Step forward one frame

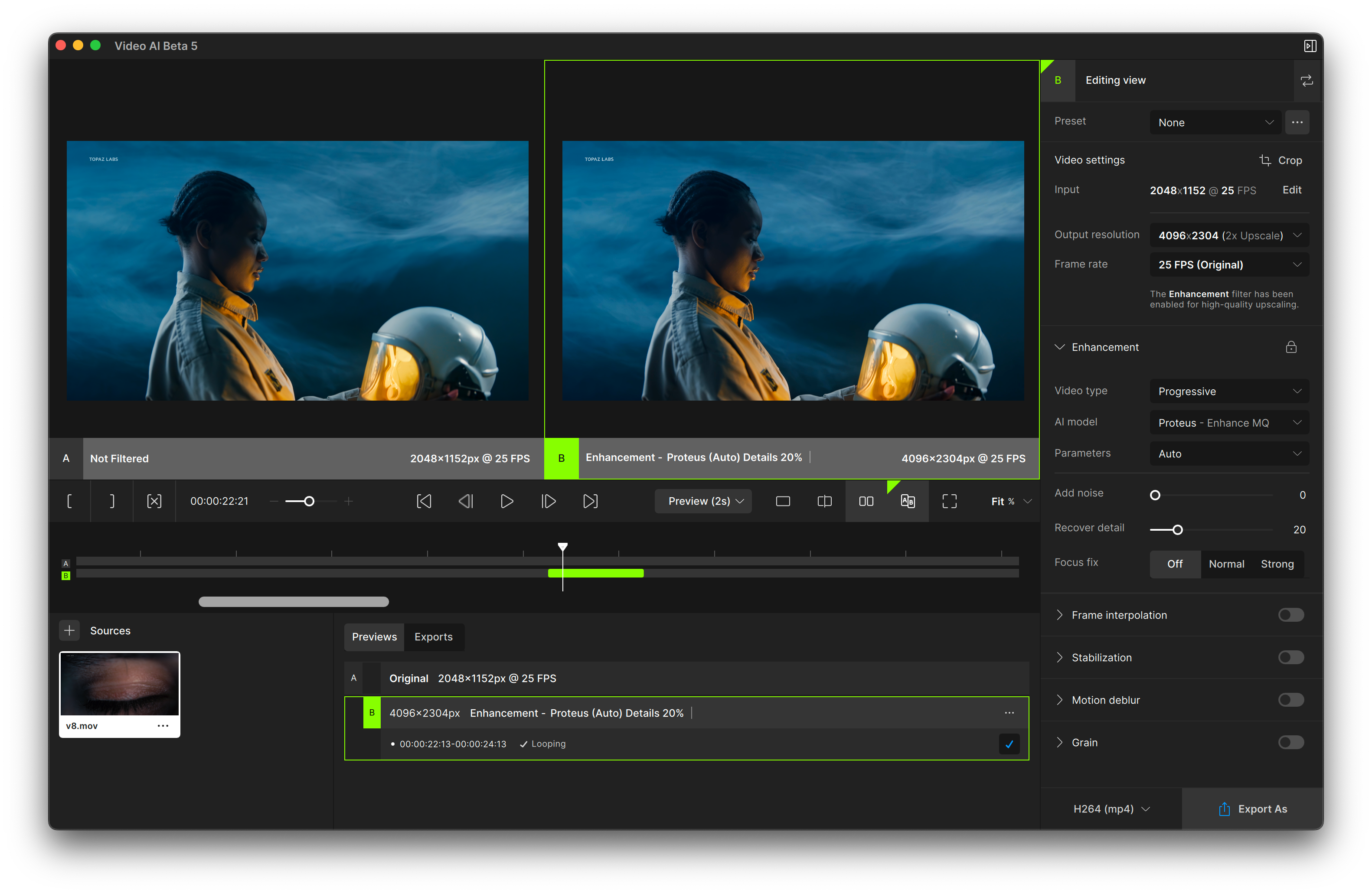tap(549, 502)
